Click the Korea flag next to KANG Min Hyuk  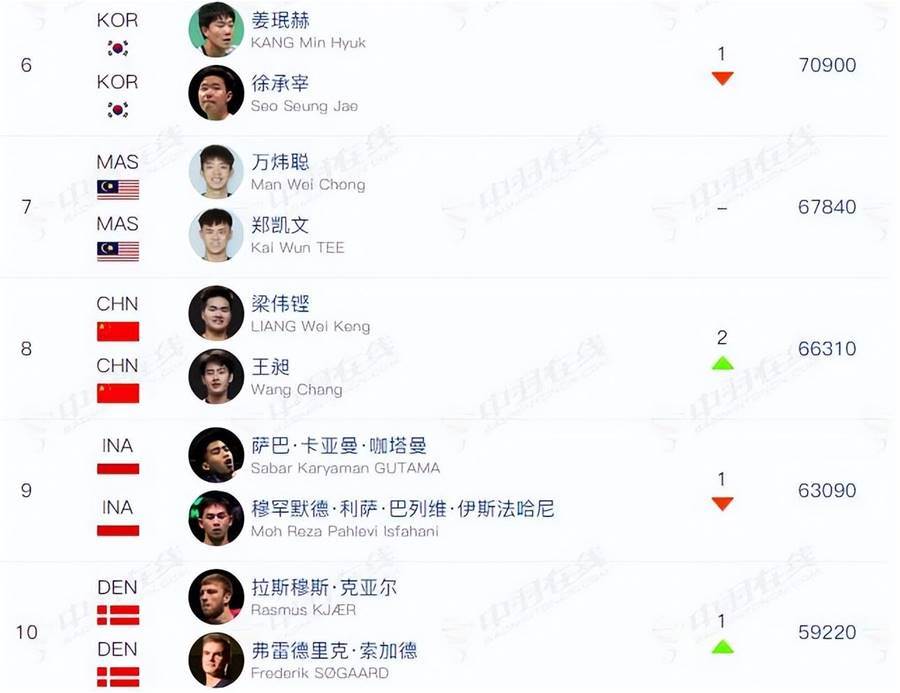[118, 48]
